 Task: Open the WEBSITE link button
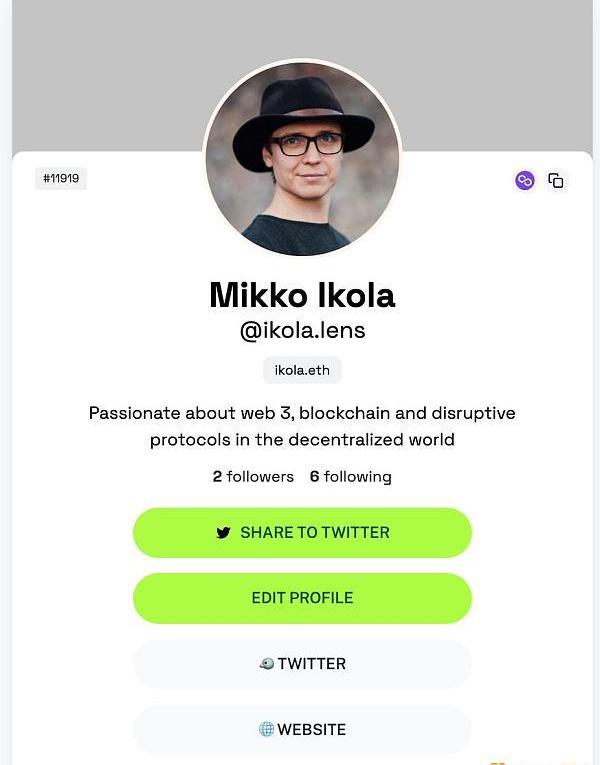tap(302, 729)
